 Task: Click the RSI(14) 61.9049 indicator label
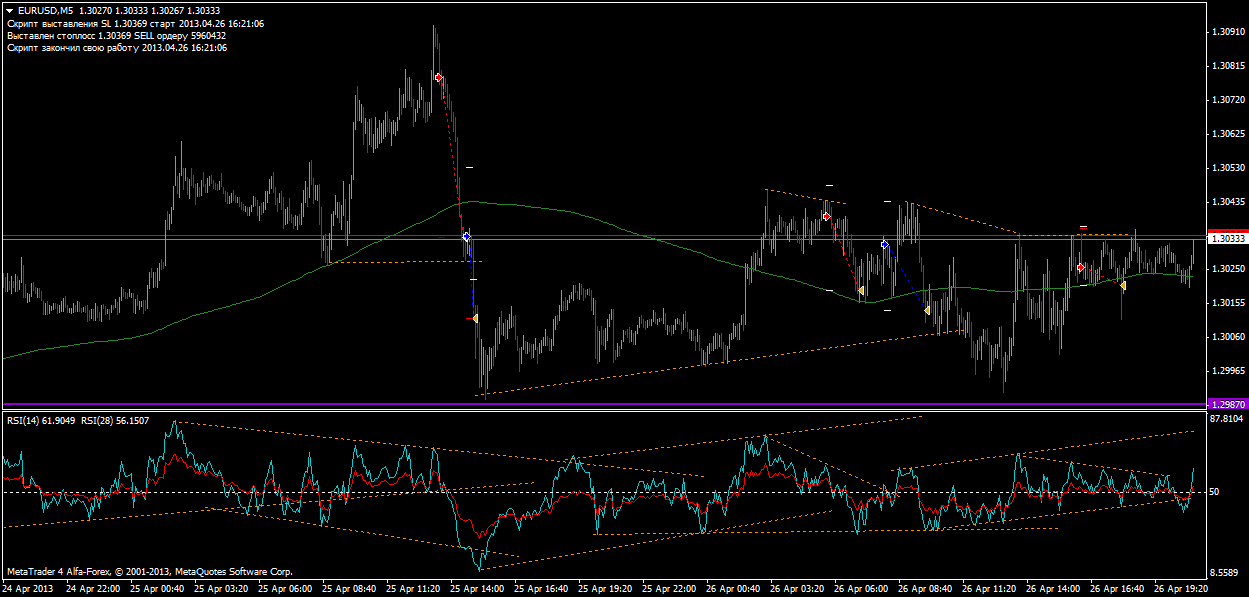43,421
